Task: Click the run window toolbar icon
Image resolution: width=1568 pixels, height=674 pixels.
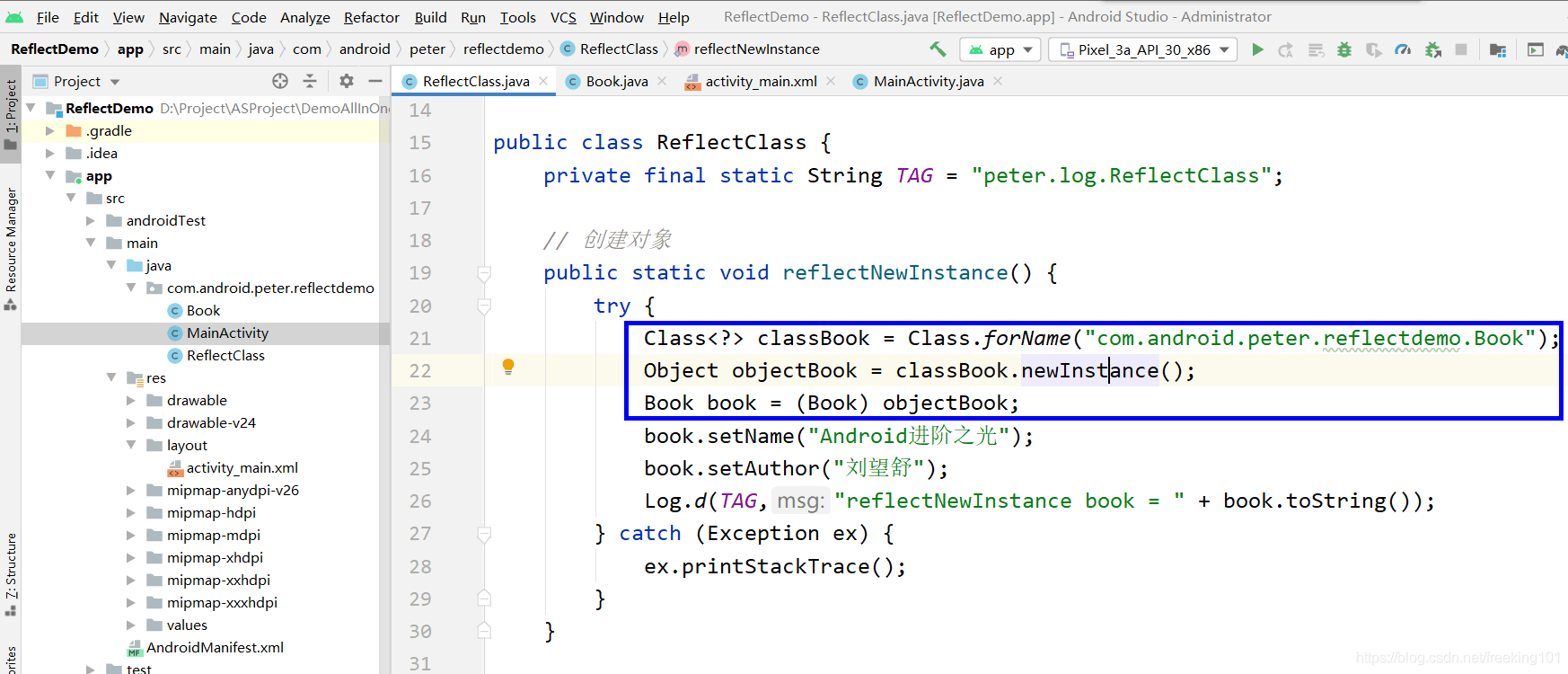Action: [x=1536, y=49]
